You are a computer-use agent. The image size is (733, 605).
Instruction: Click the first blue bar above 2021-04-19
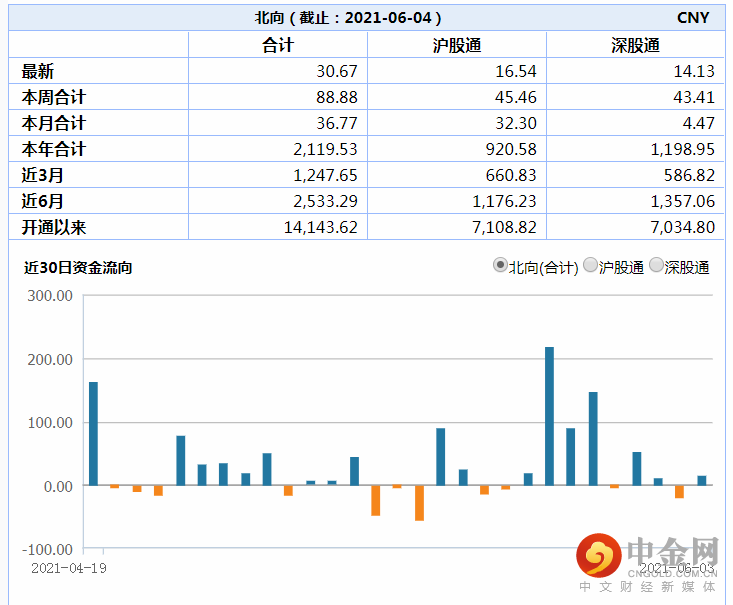[x=93, y=433]
